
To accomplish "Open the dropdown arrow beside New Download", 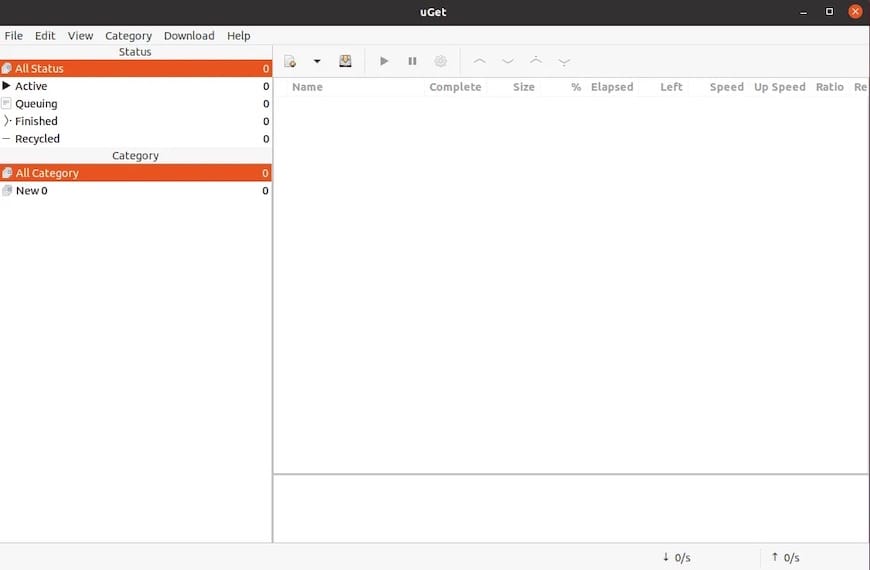I will coord(317,61).
